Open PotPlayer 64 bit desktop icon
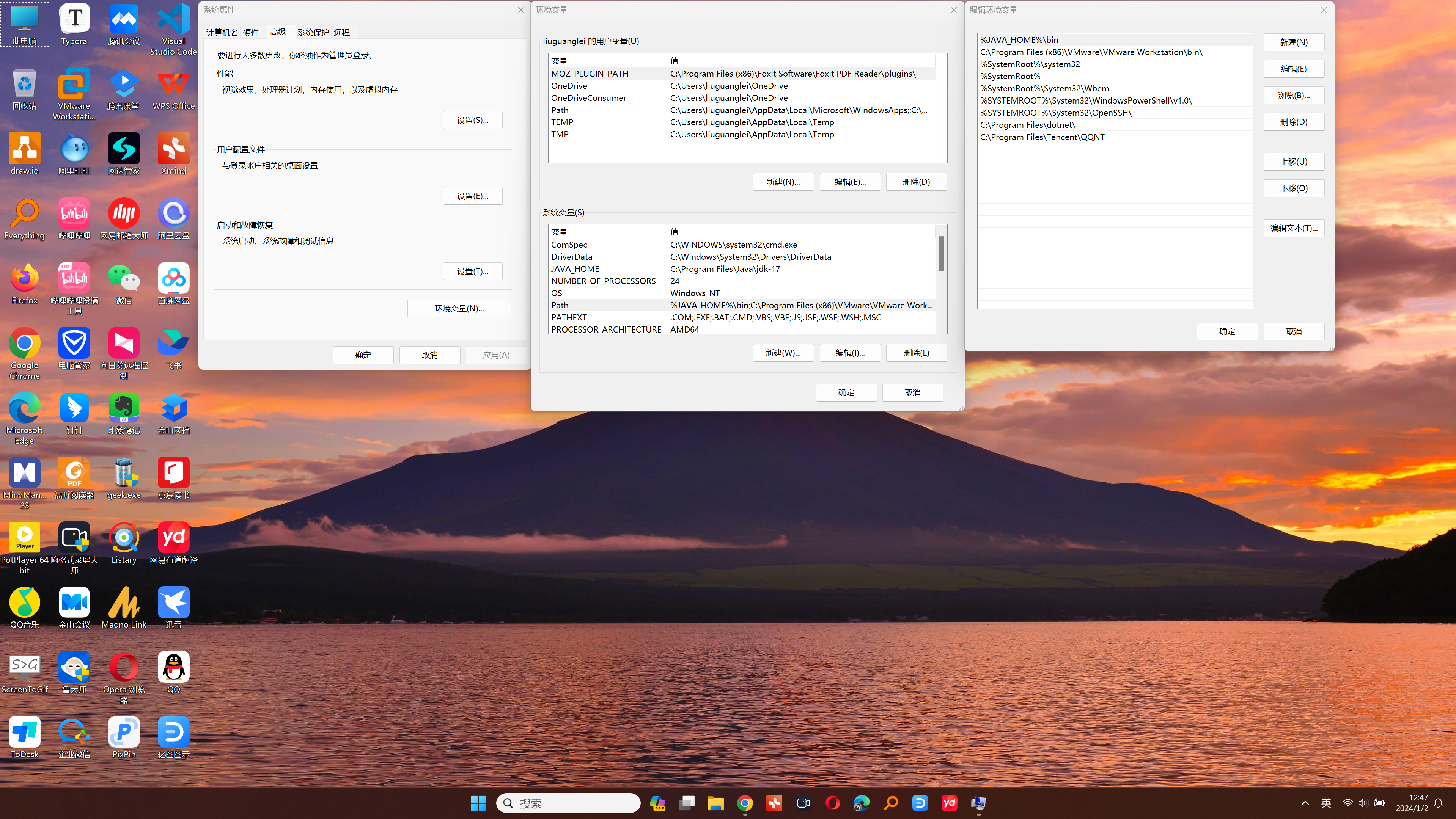Viewport: 1456px width, 819px height. click(24, 548)
